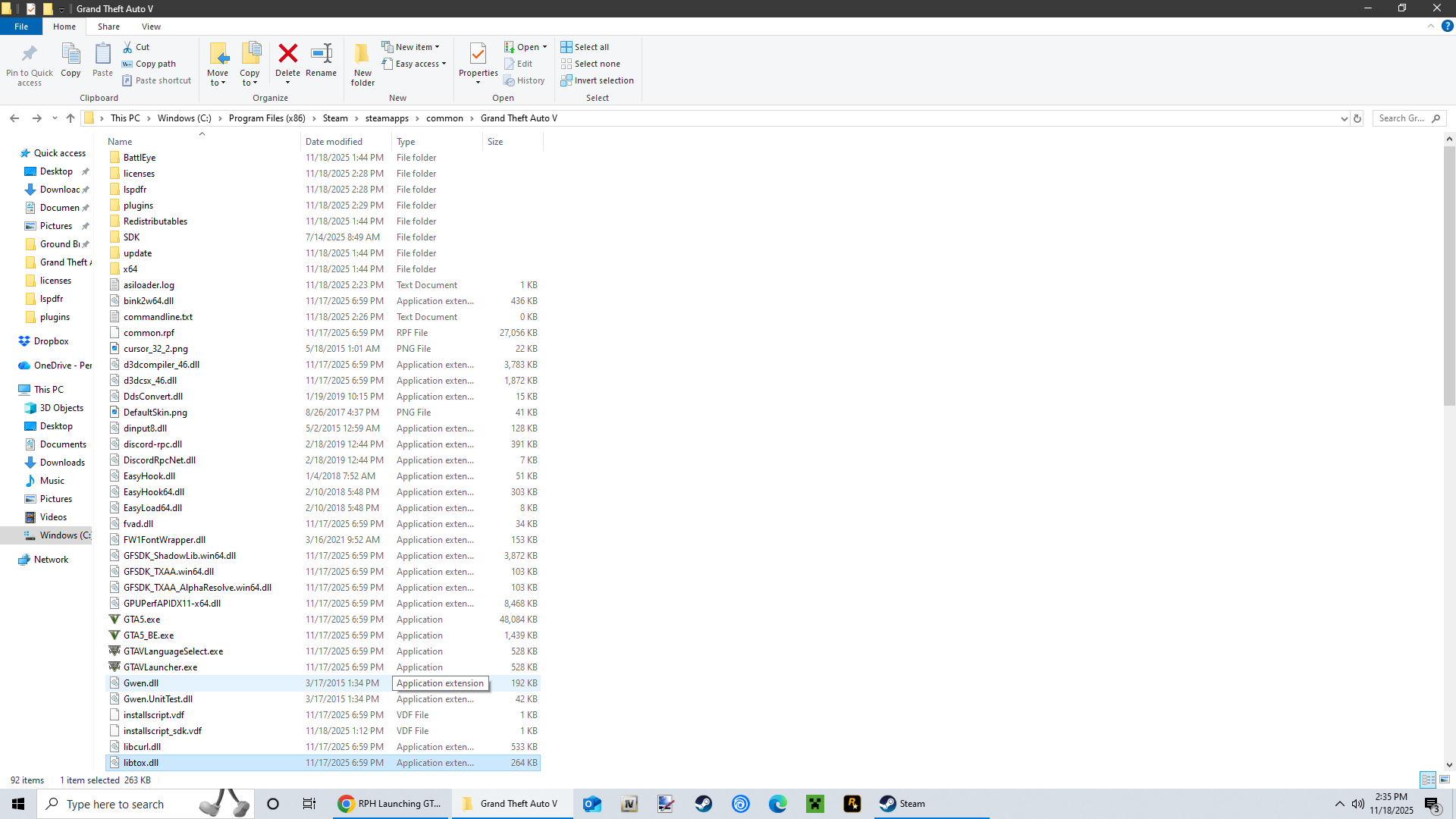Click the Delete red X icon
This screenshot has width=1456, height=819.
point(287,54)
